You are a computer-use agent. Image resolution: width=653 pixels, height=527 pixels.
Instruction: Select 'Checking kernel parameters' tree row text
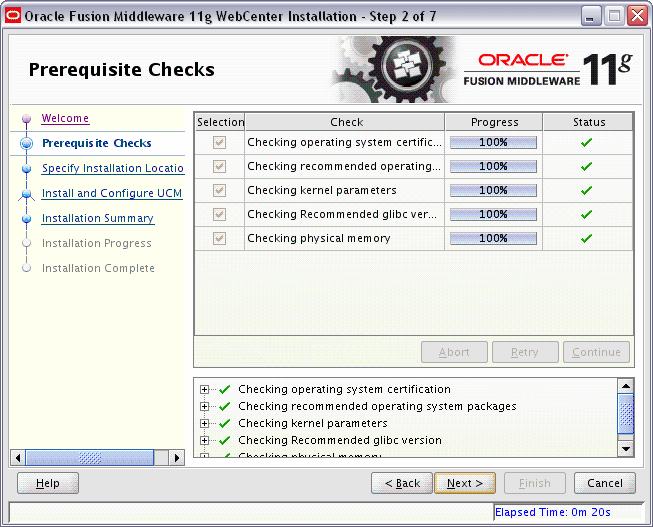(x=313, y=423)
